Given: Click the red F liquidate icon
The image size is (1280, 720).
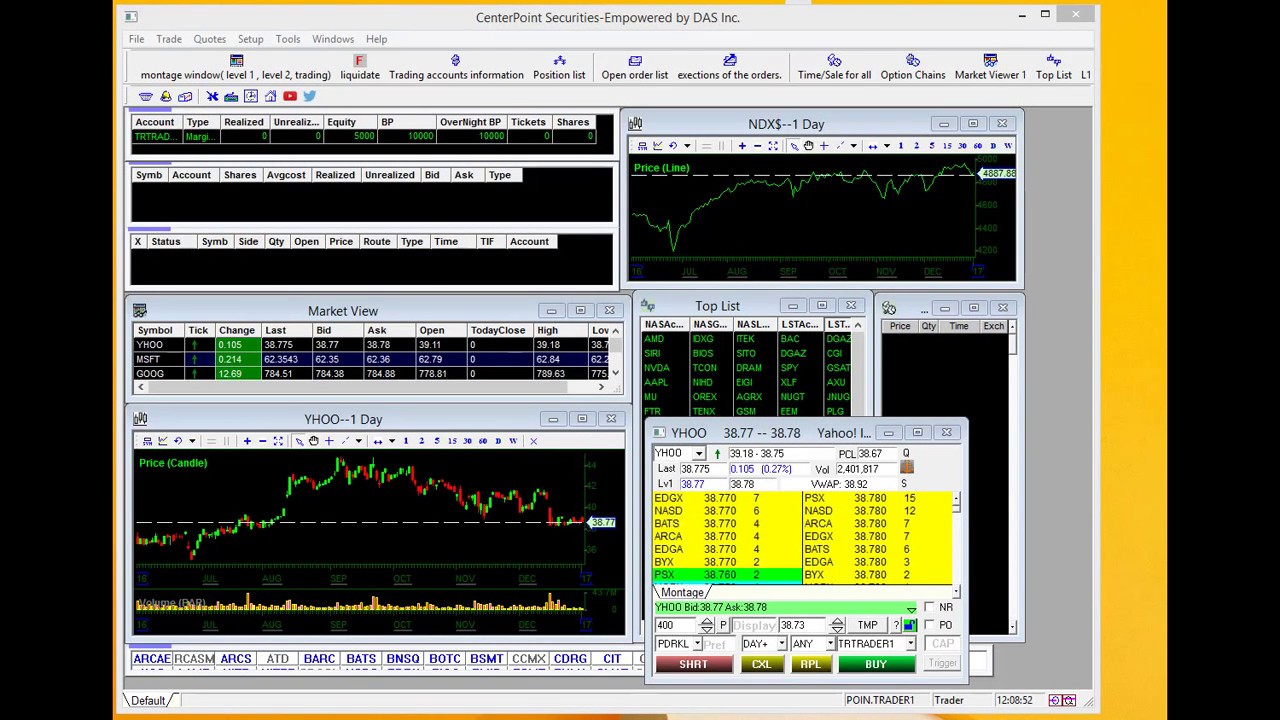Looking at the screenshot, I should [x=359, y=61].
